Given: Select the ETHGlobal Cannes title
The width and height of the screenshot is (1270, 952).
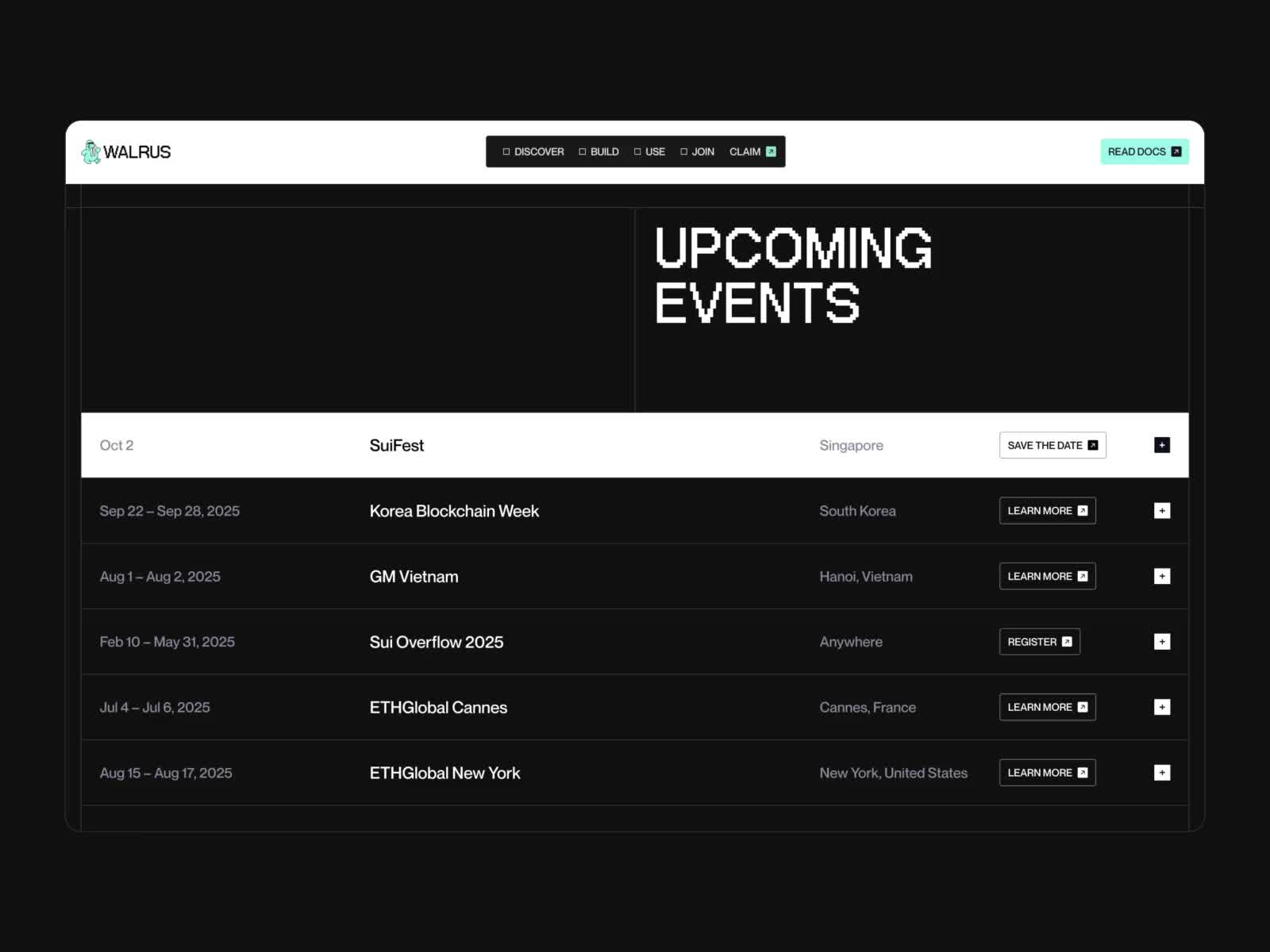Looking at the screenshot, I should (x=438, y=708).
